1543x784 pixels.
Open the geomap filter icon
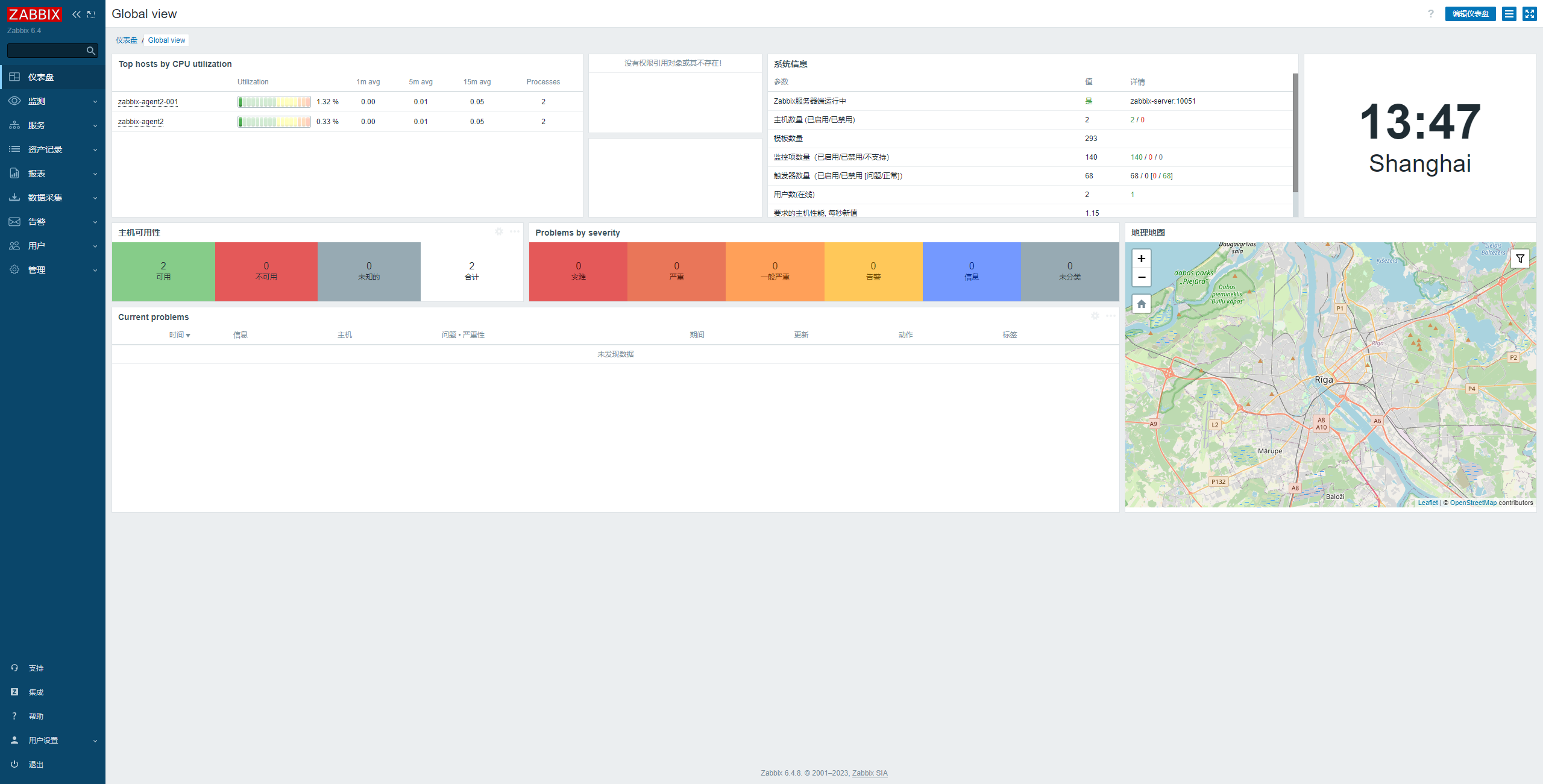pos(1519,259)
